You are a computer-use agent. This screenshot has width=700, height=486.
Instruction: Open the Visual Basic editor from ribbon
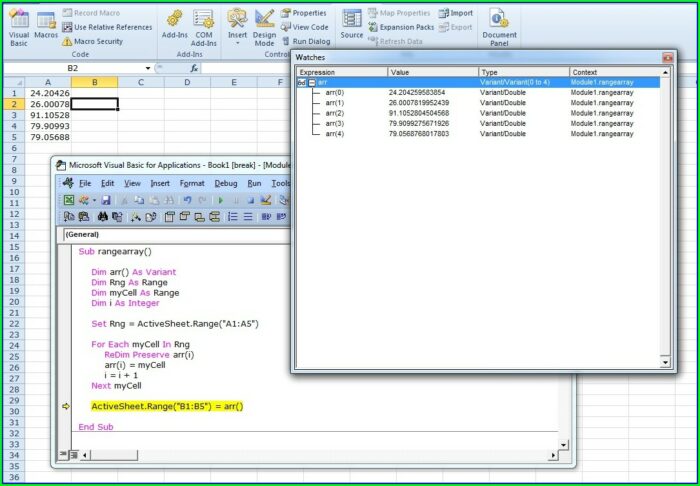[x=19, y=27]
